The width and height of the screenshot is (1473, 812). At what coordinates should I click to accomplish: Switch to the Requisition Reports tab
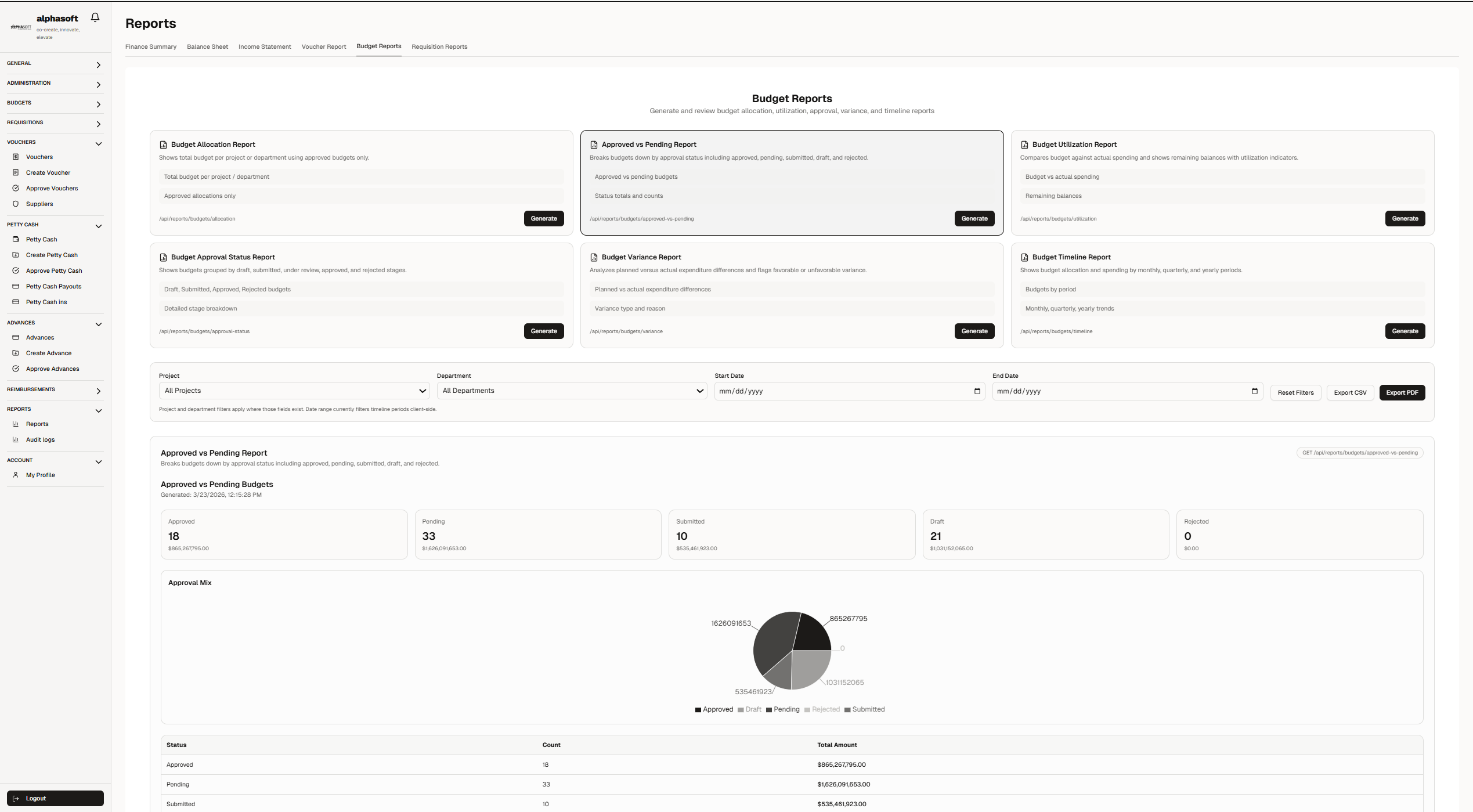click(439, 46)
